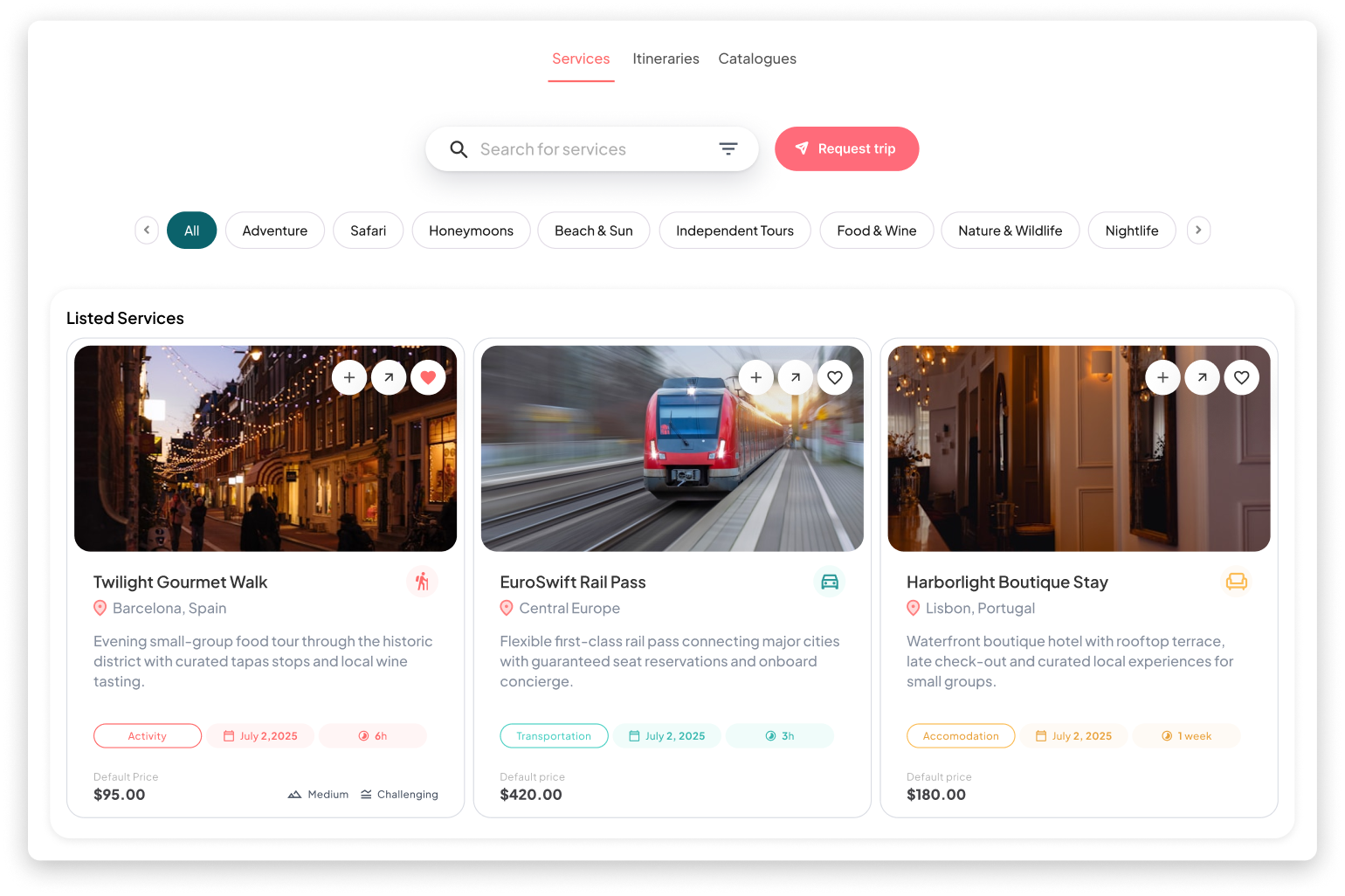Add Twilight Gourmet Walk with plus icon

coord(349,377)
